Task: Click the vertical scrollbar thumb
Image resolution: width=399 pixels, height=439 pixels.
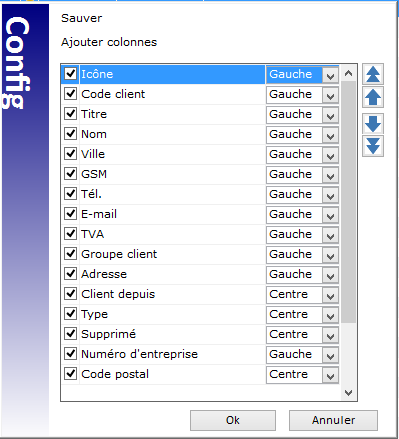Action: tap(349, 202)
